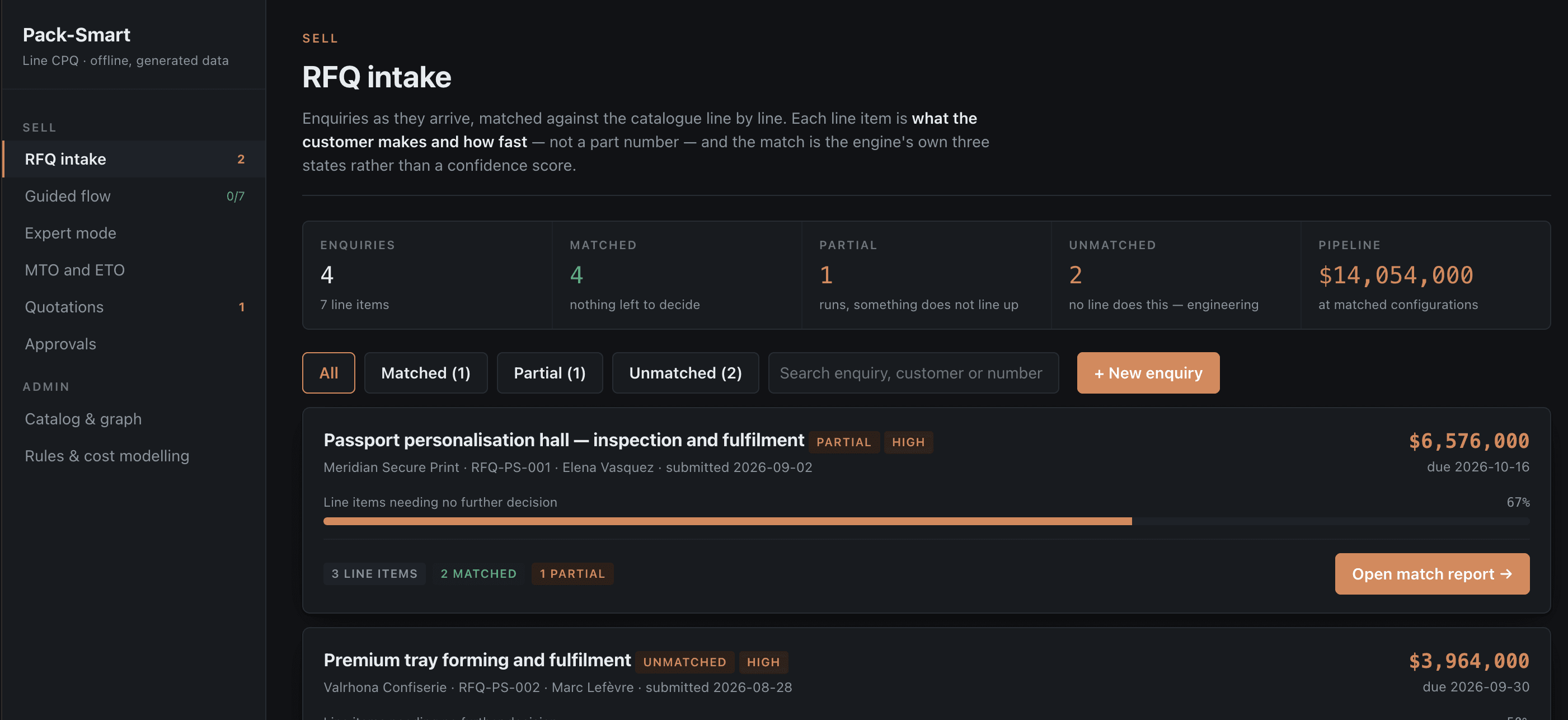Click the 67% completion label
Image resolution: width=1568 pixels, height=720 pixels.
point(1518,503)
